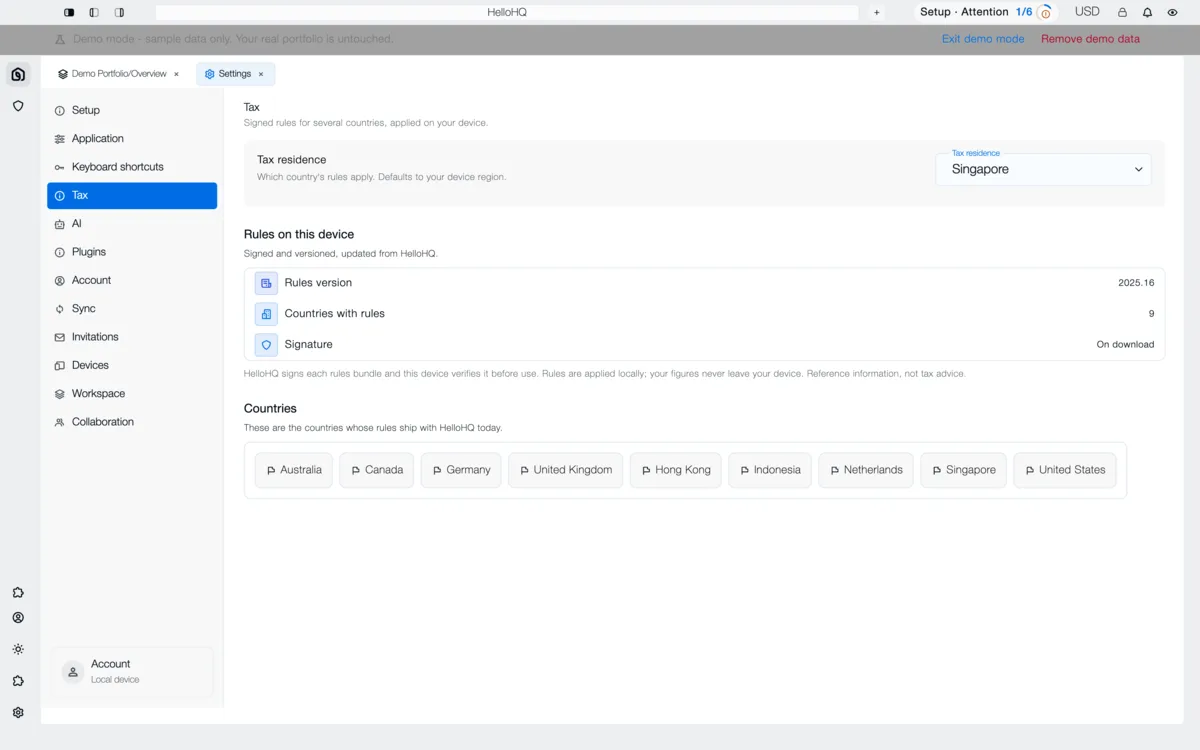Open the Account item in the settings sidebar
This screenshot has height=750, width=1200.
[x=132, y=280]
